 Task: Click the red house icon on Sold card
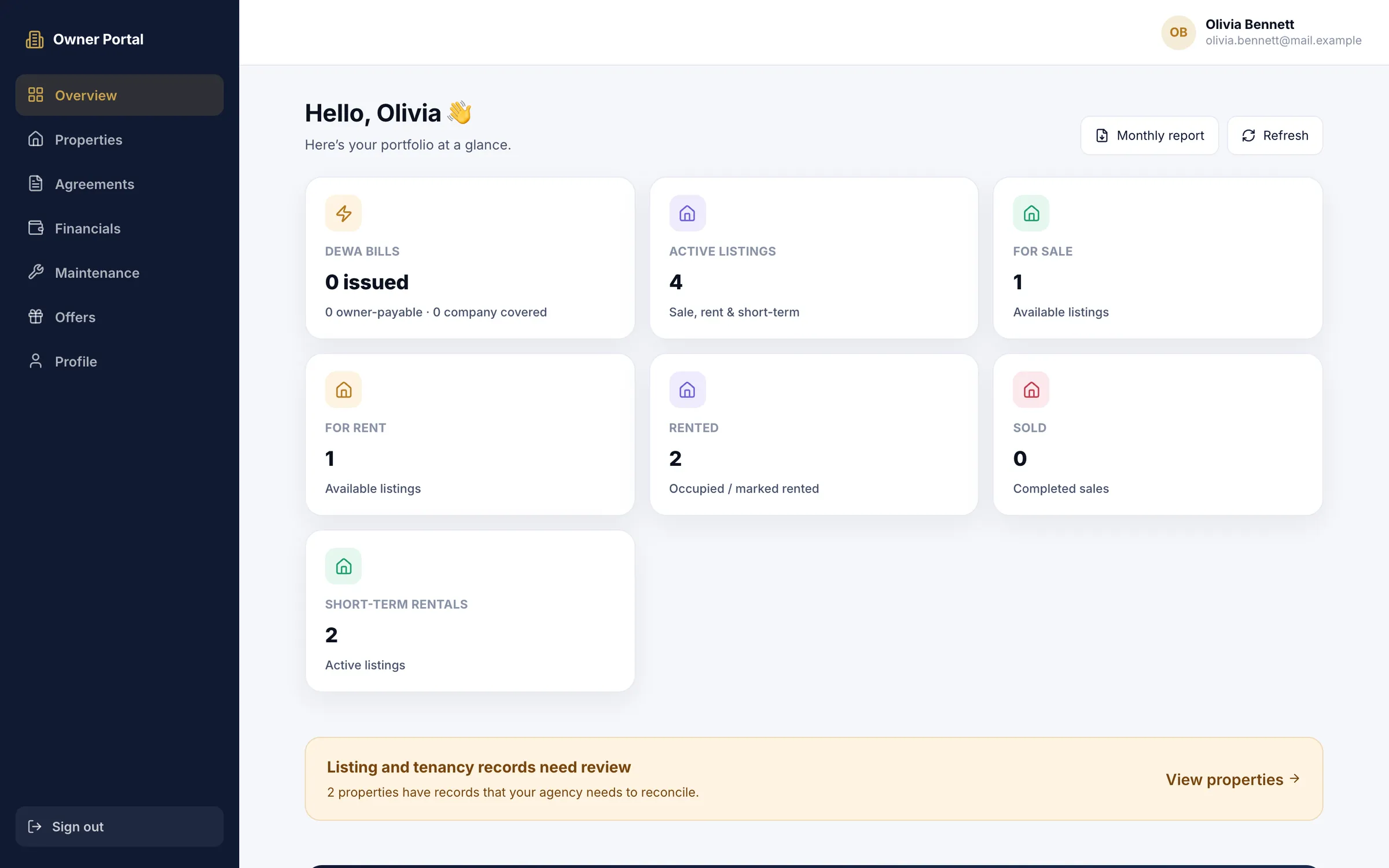pyautogui.click(x=1031, y=389)
